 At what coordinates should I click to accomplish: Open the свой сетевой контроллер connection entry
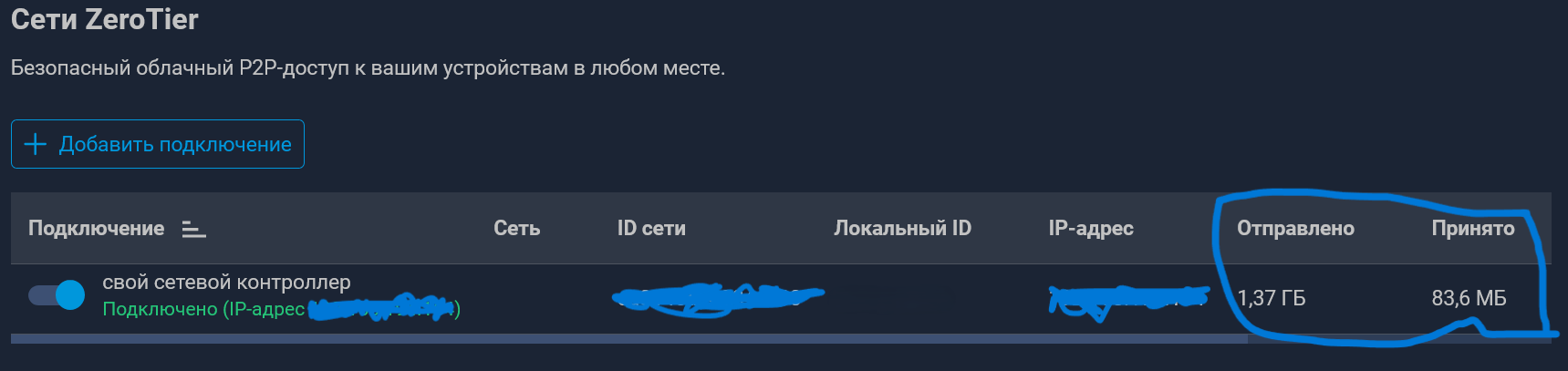click(226, 283)
